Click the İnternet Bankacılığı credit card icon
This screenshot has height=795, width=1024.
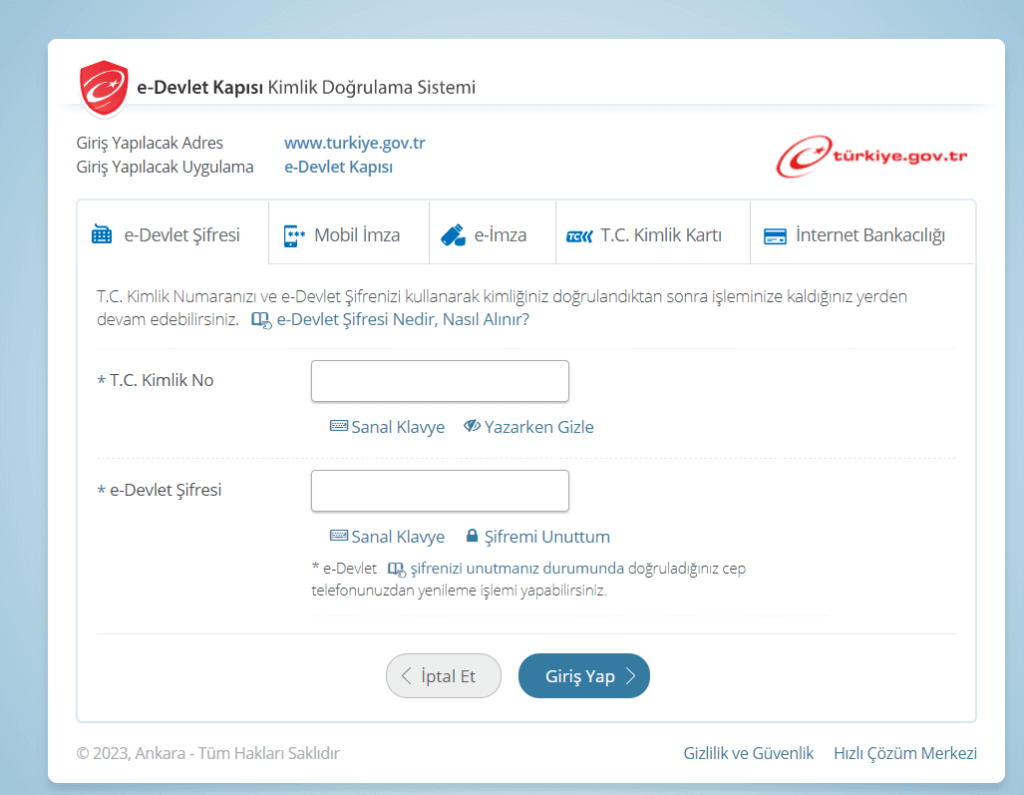coord(774,237)
